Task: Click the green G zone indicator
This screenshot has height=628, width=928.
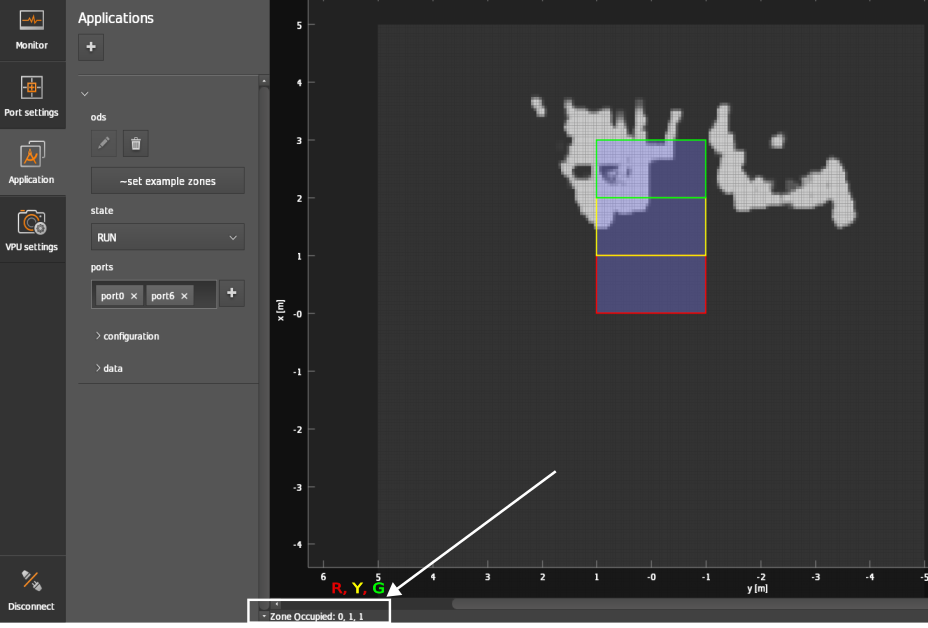Action: click(378, 588)
